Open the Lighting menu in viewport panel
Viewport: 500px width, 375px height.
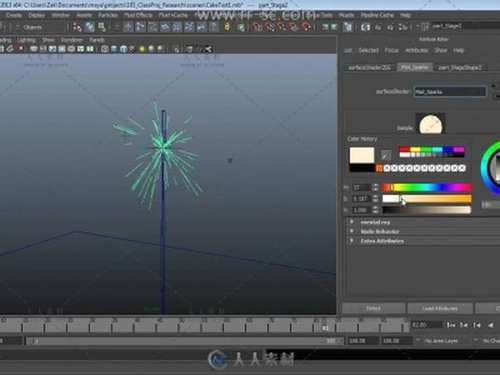26,40
